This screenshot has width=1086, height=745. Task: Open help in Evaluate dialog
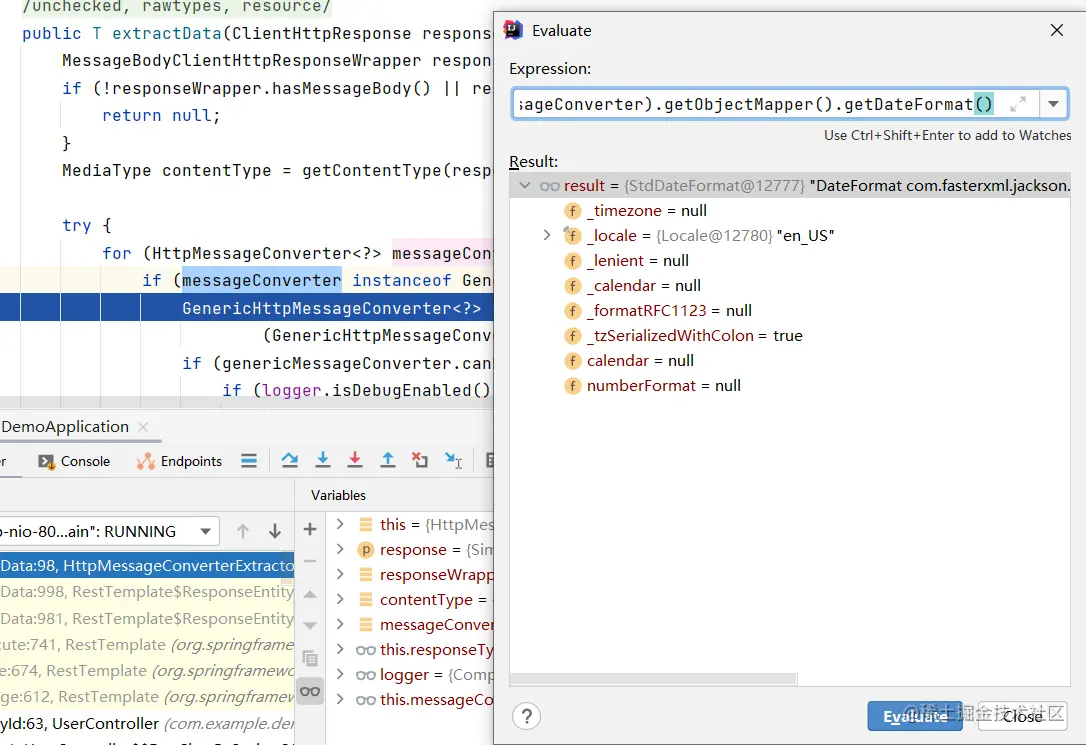pyautogui.click(x=526, y=716)
